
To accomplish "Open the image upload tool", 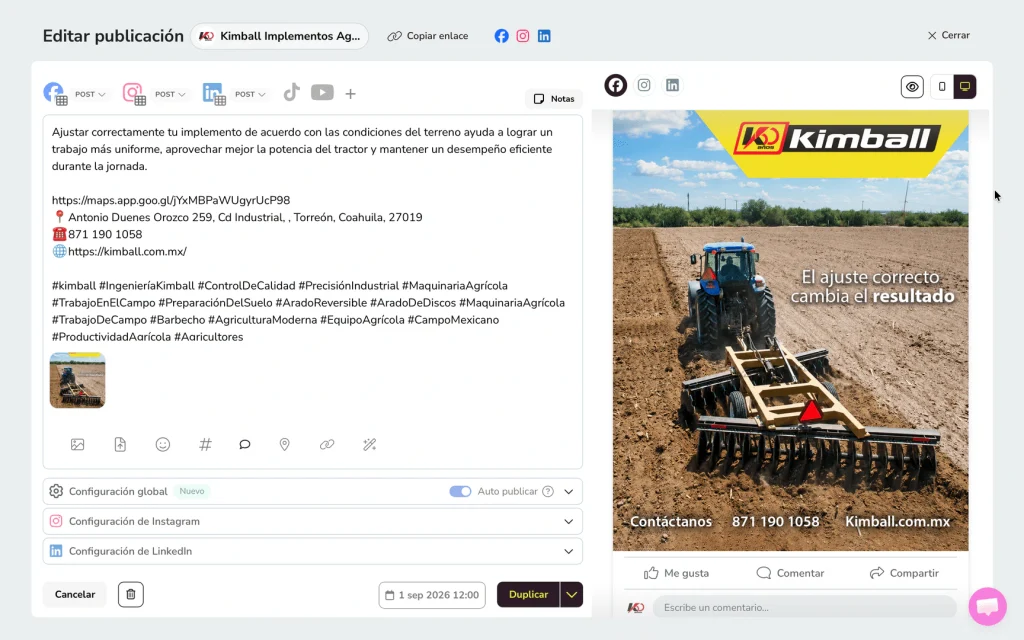I will (78, 445).
